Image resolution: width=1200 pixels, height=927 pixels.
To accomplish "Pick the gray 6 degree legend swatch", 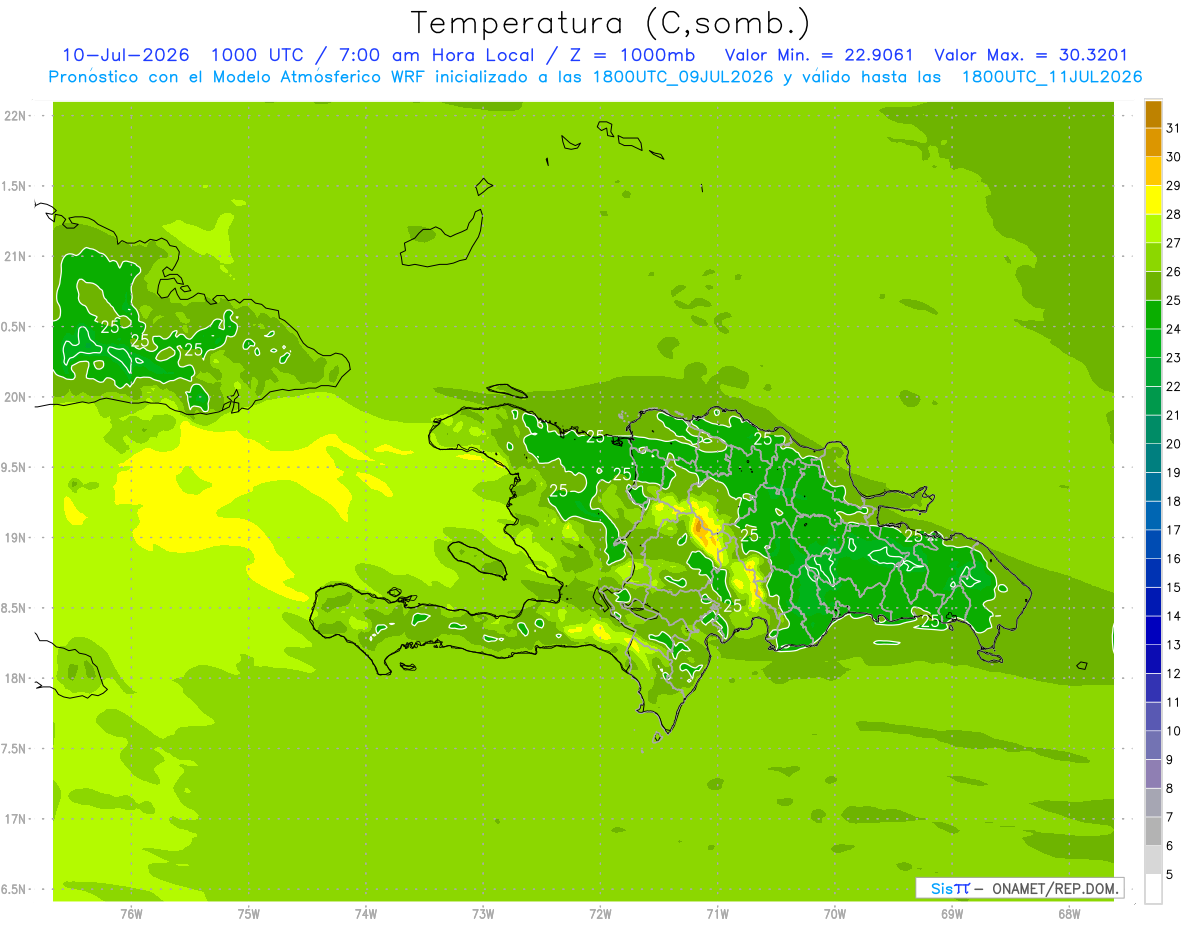I will pyautogui.click(x=1153, y=831).
